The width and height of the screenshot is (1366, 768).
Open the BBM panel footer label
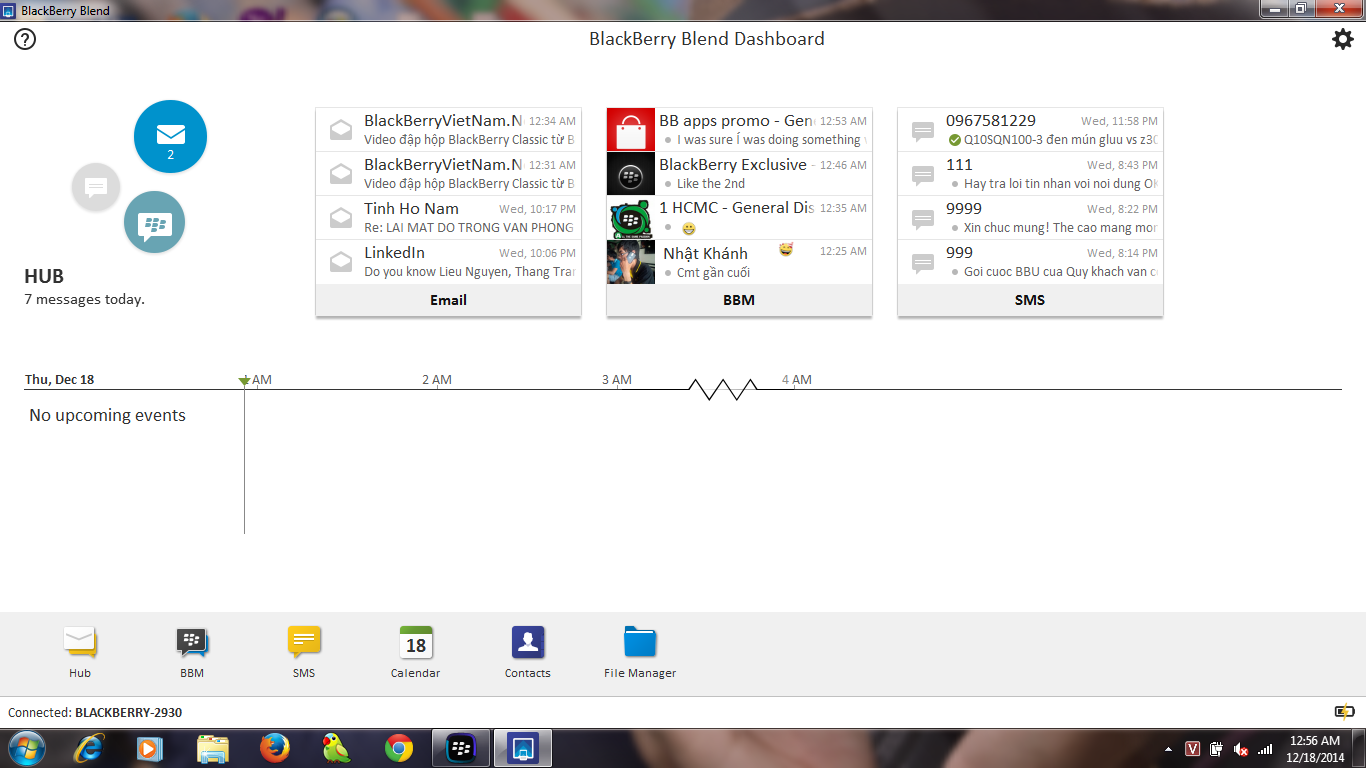pos(739,300)
